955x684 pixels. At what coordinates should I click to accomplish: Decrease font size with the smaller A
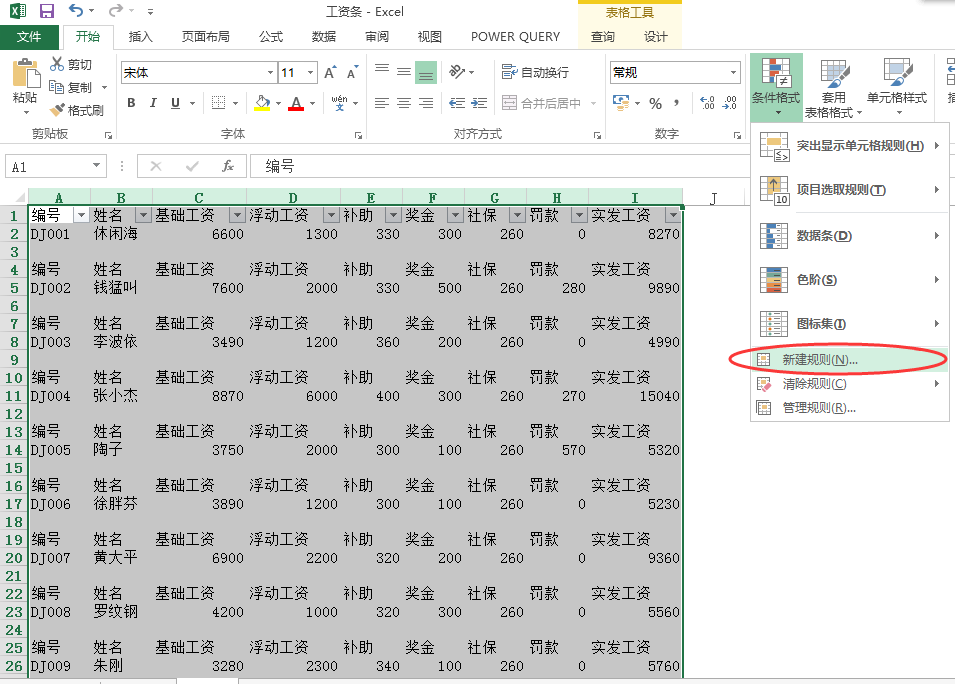352,73
